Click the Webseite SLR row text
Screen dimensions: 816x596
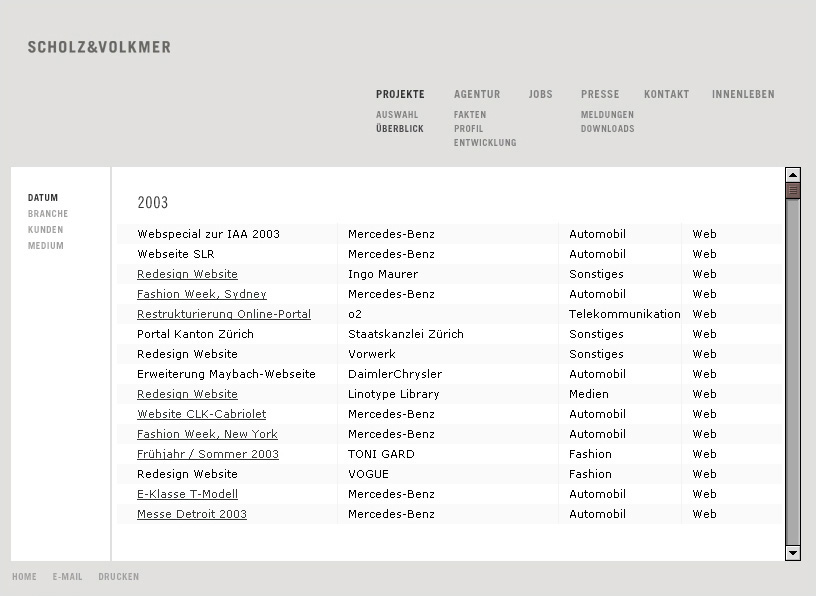pyautogui.click(x=175, y=254)
